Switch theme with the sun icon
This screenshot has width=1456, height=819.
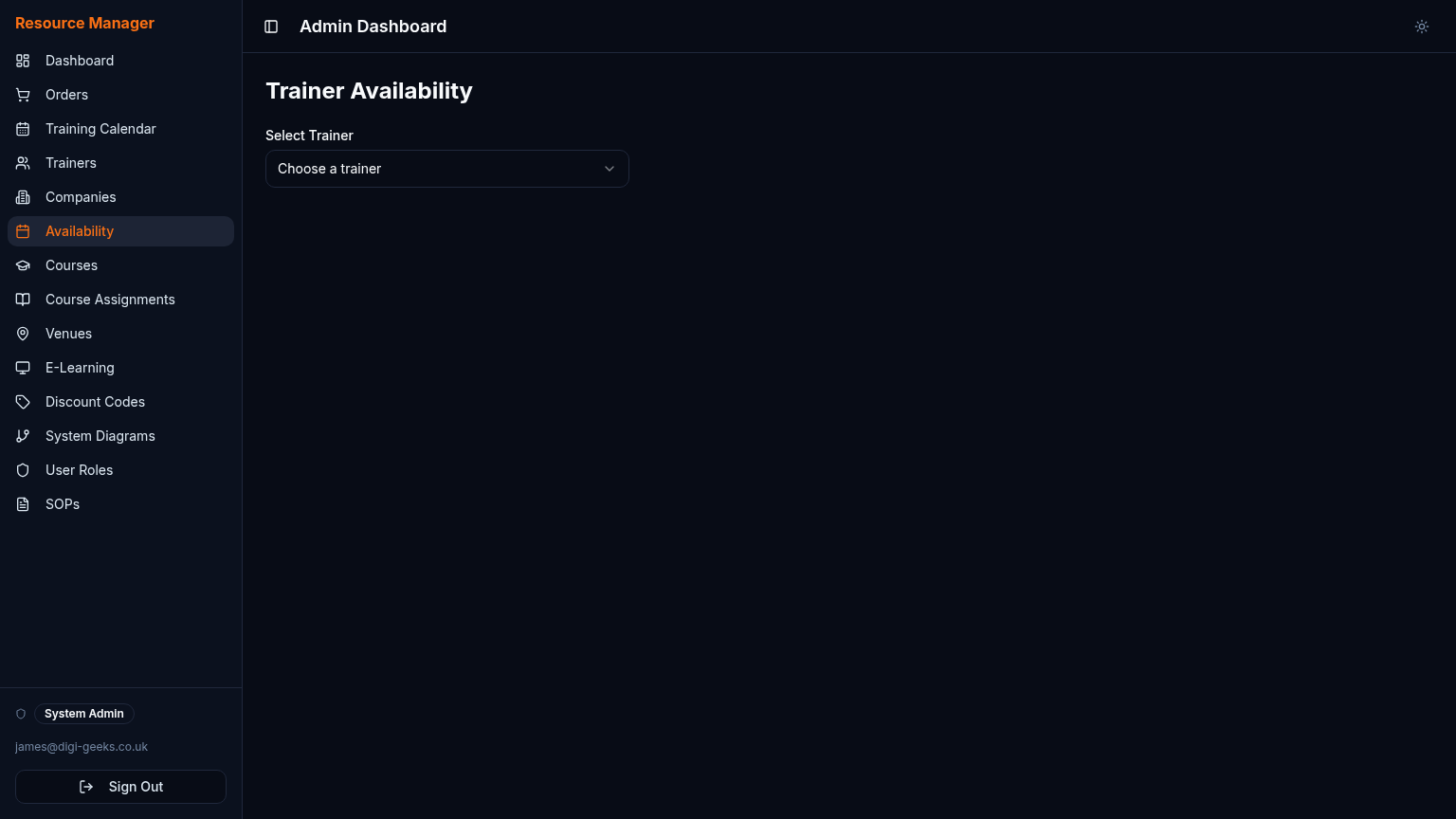[1422, 27]
